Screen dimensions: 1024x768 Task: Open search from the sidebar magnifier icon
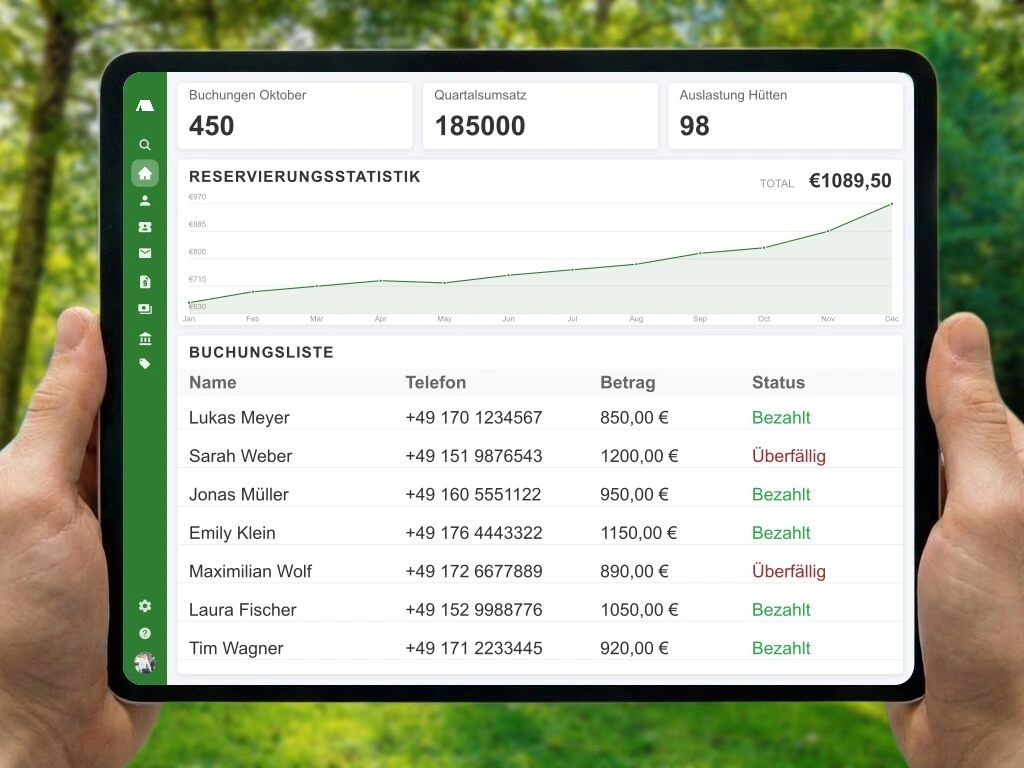(145, 145)
